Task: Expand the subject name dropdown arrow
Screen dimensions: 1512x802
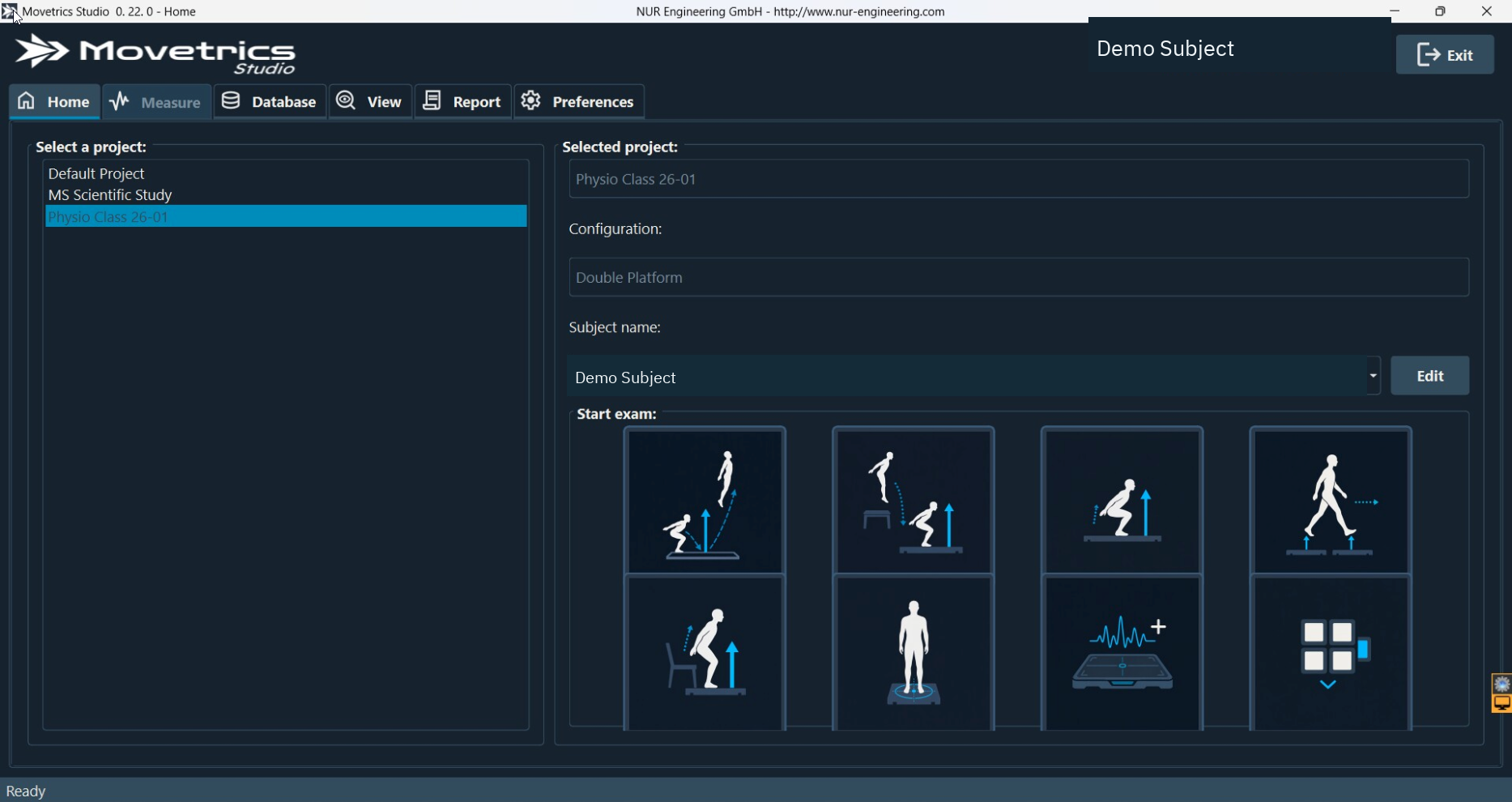Action: pyautogui.click(x=1374, y=376)
